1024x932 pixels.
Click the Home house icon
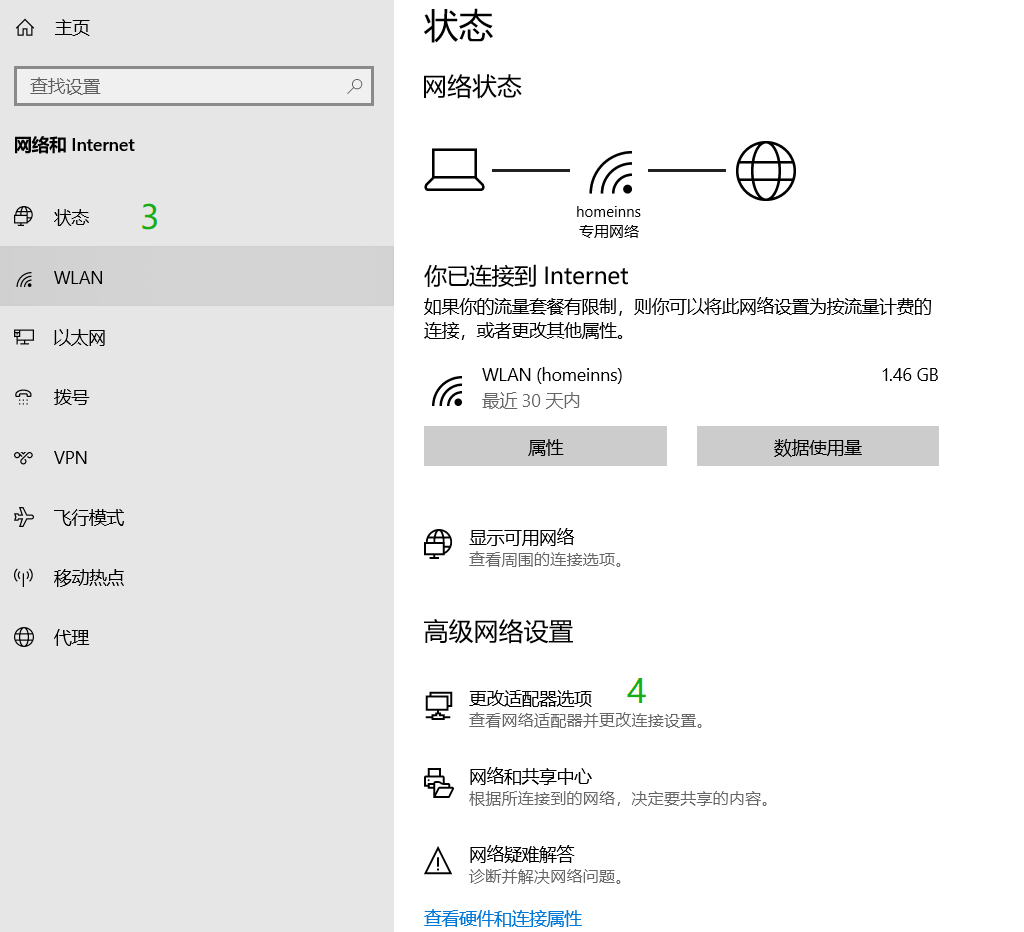pos(25,27)
